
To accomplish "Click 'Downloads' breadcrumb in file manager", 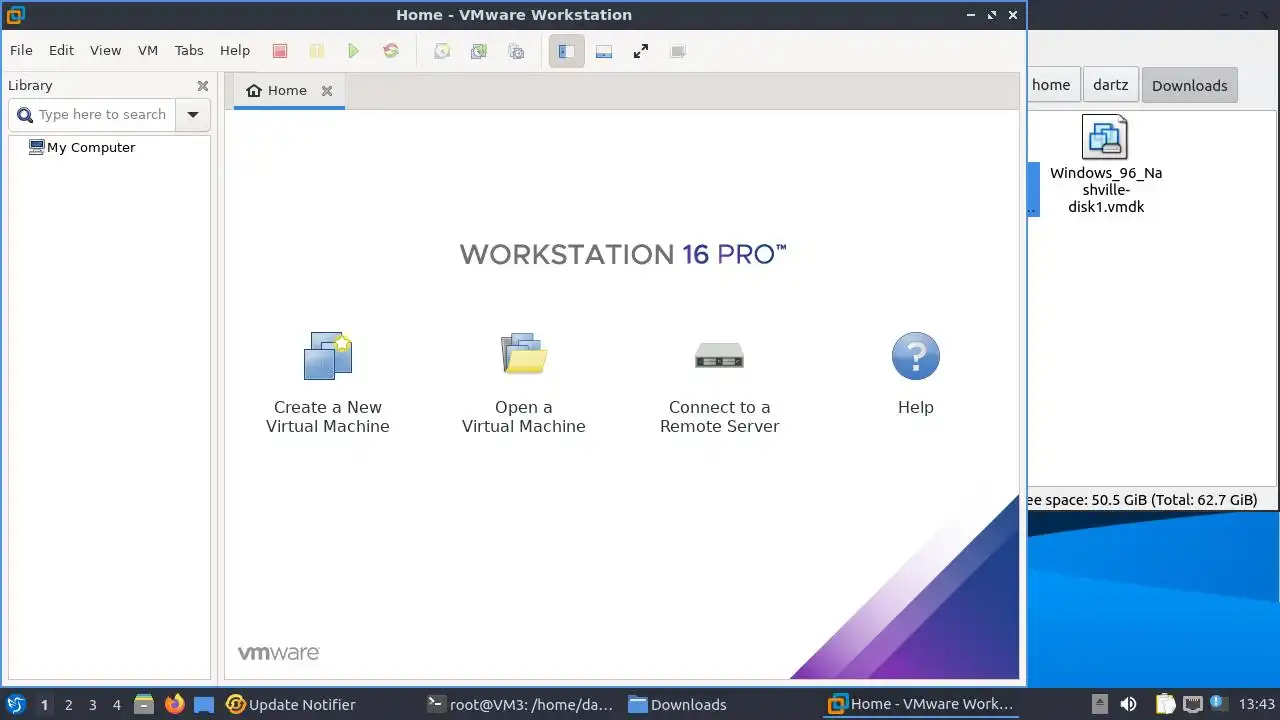I will click(1189, 85).
